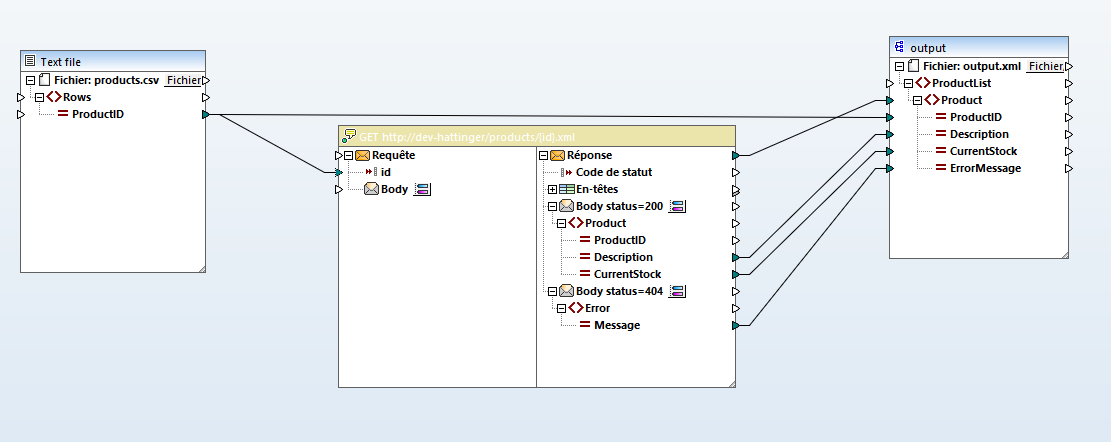1111x442 pixels.
Task: Click the Text file component header icon
Action: click(30, 61)
